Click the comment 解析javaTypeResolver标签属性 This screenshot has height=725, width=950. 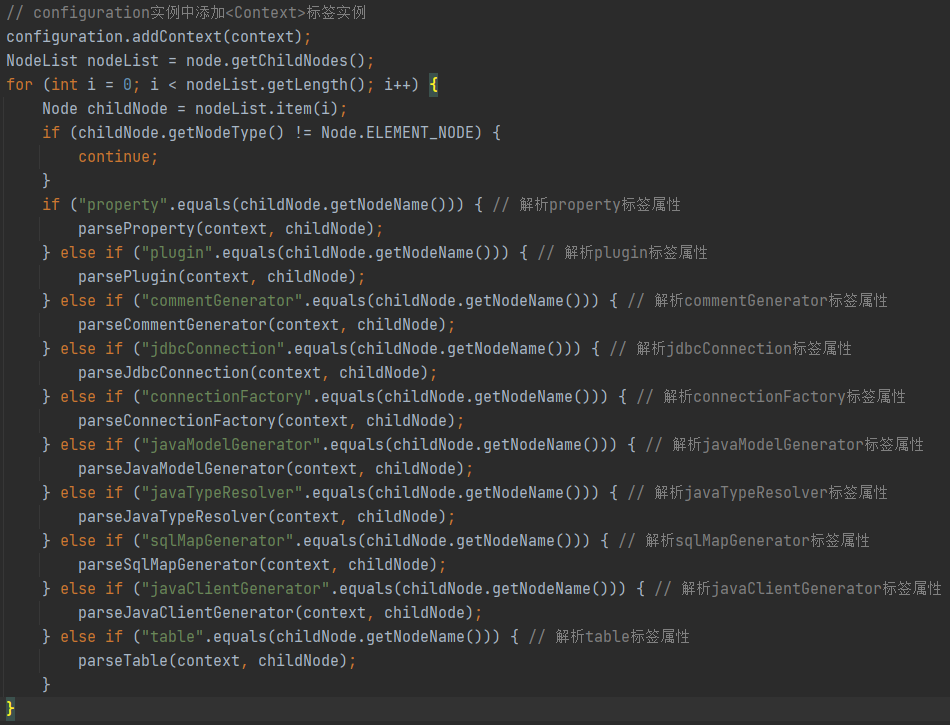coord(757,492)
